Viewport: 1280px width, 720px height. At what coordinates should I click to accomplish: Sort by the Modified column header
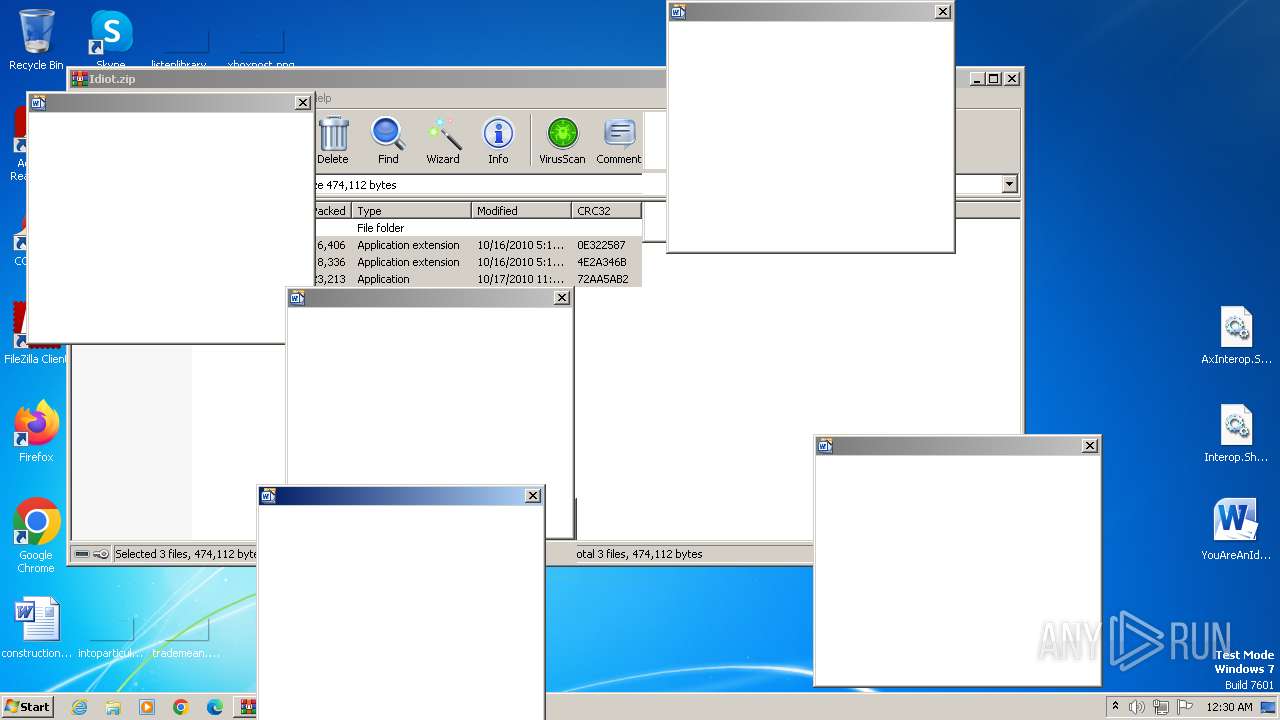pyautogui.click(x=521, y=210)
